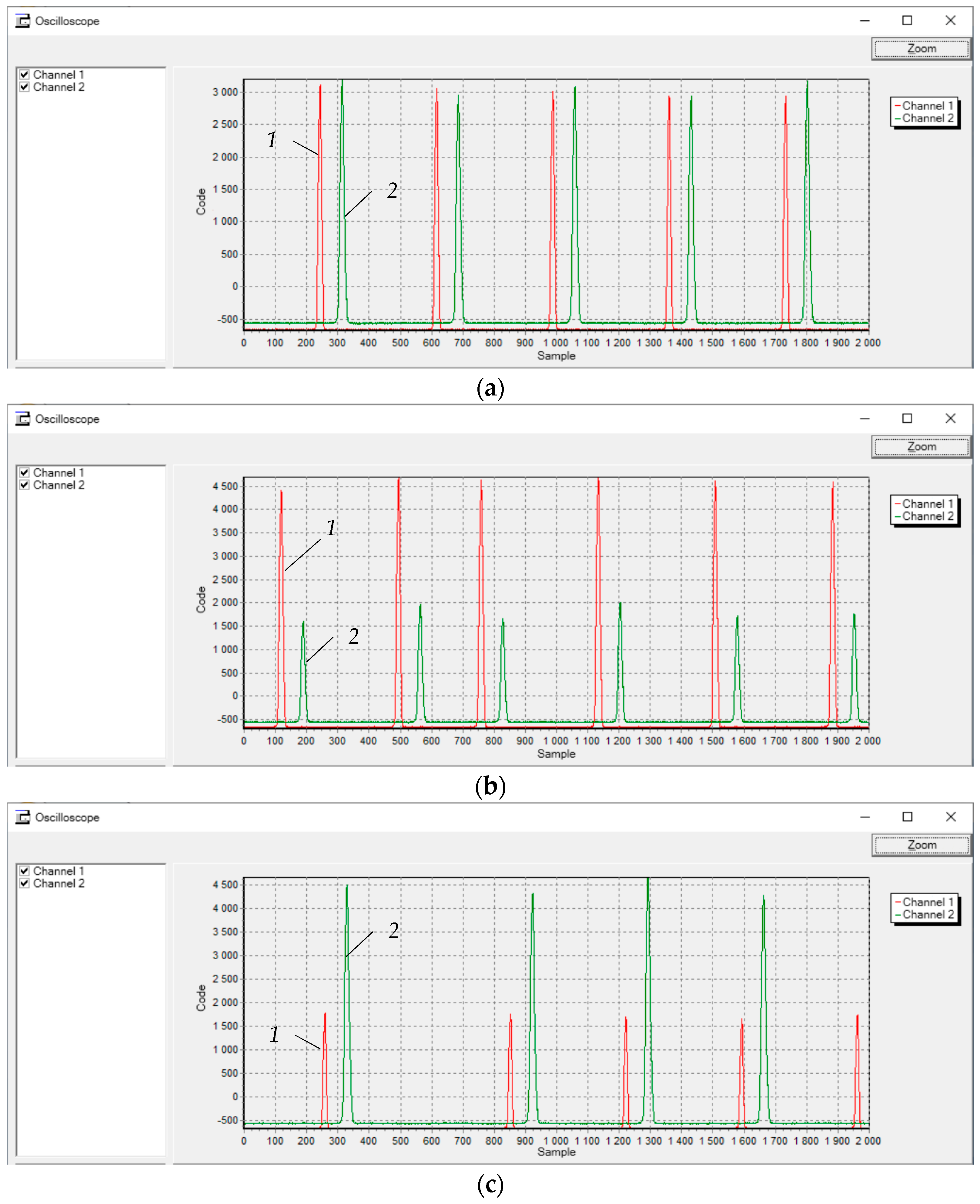Toggle Channel 1 checkbox in middle window

point(24,472)
